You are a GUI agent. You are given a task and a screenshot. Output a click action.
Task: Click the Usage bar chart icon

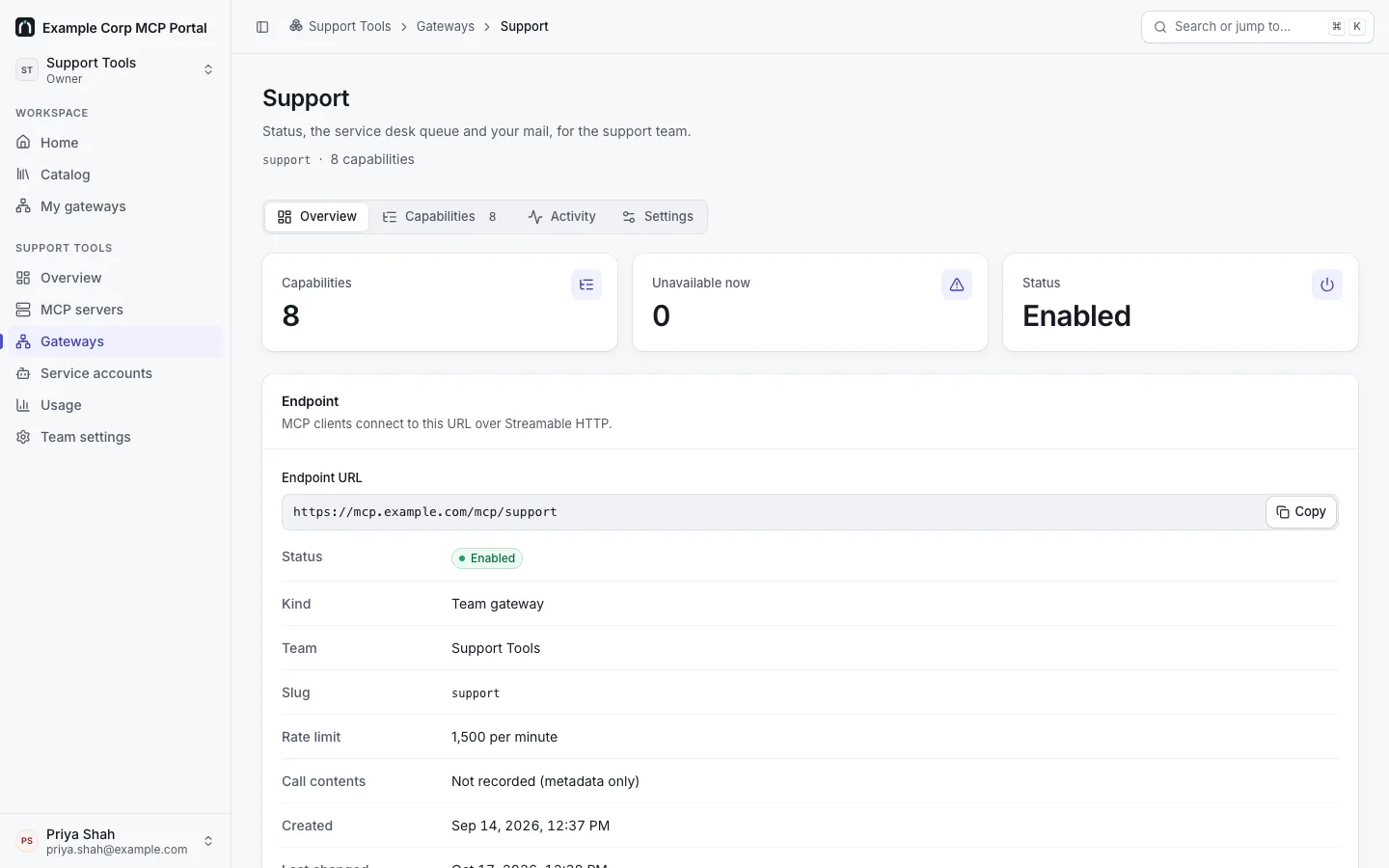(23, 405)
